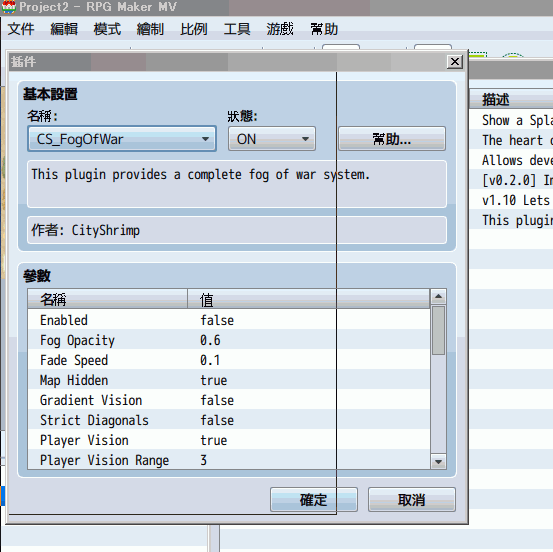This screenshot has width=553, height=552.
Task: Confirm with the 確定 button
Action: click(x=314, y=499)
